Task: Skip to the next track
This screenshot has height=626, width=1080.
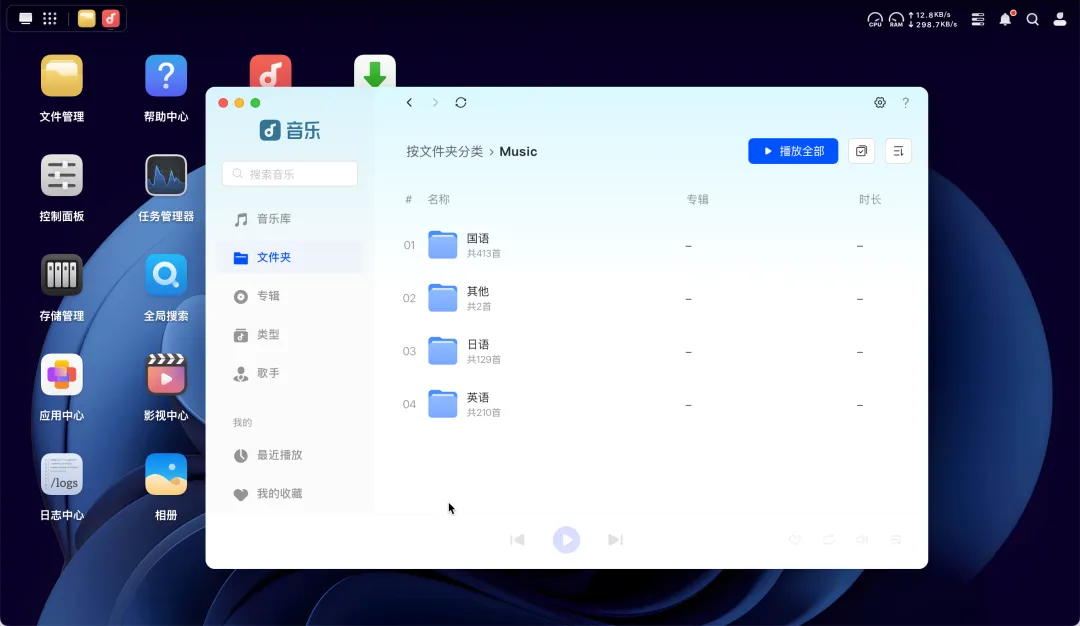Action: click(x=615, y=540)
